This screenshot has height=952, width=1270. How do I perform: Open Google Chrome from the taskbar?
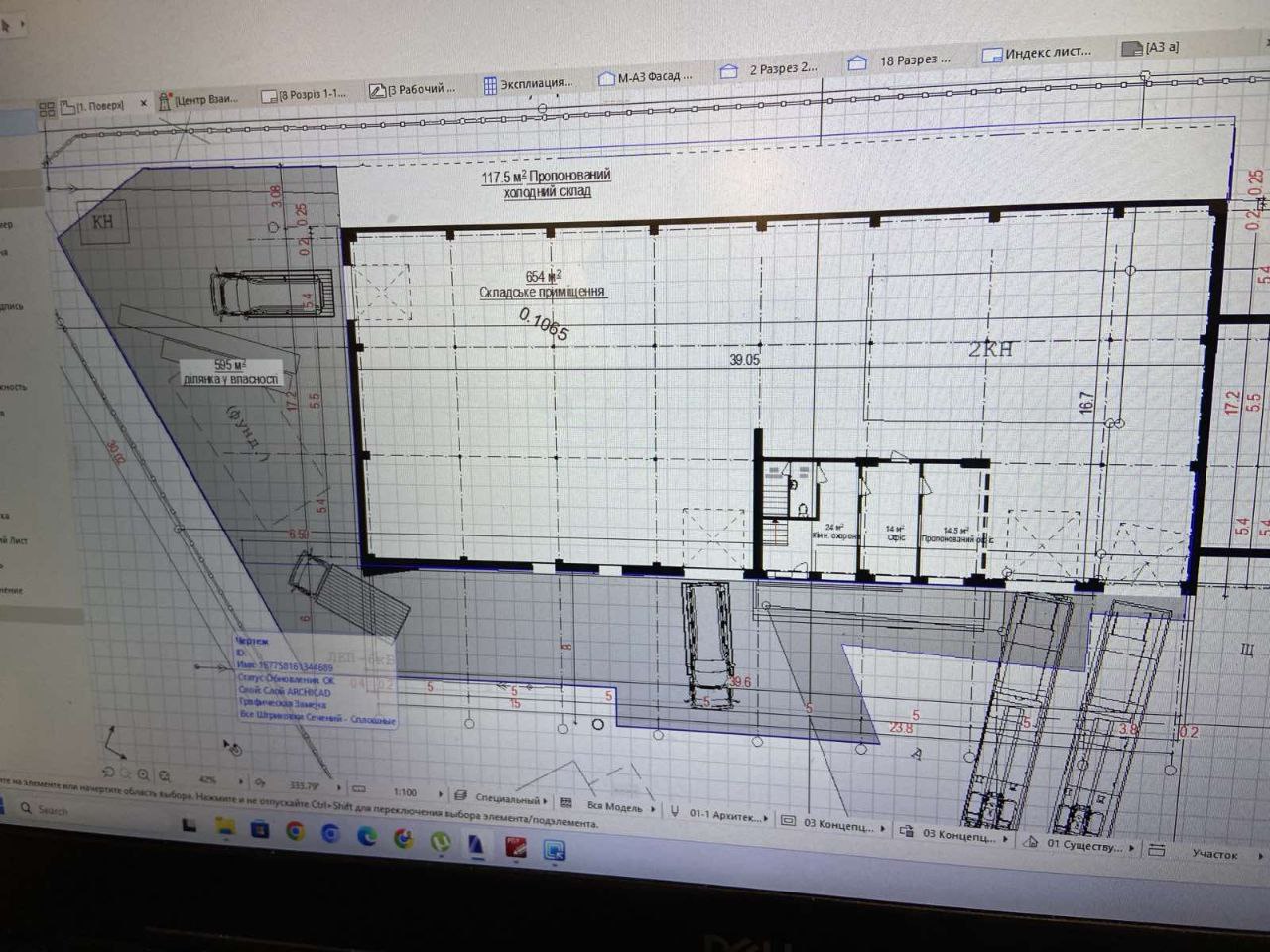pyautogui.click(x=295, y=832)
